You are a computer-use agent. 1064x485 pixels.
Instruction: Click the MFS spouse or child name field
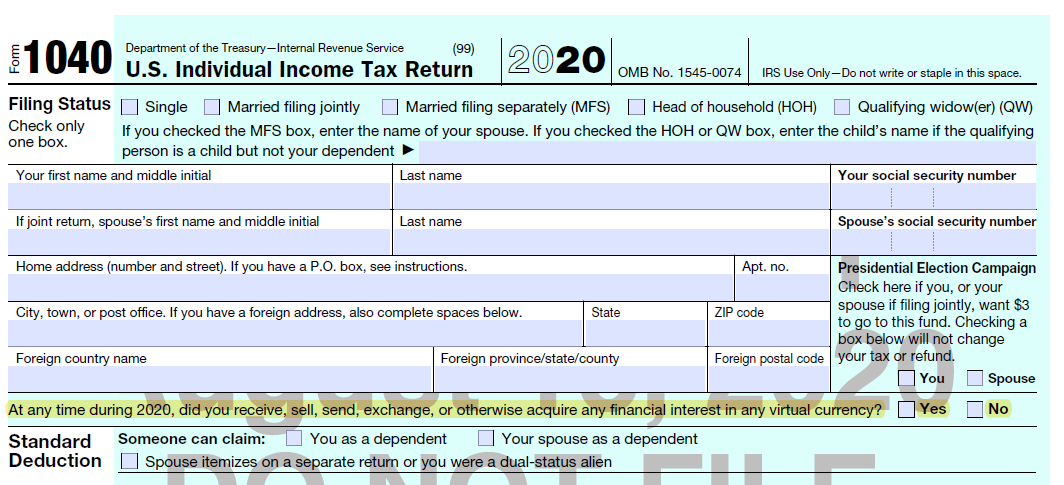coord(727,151)
